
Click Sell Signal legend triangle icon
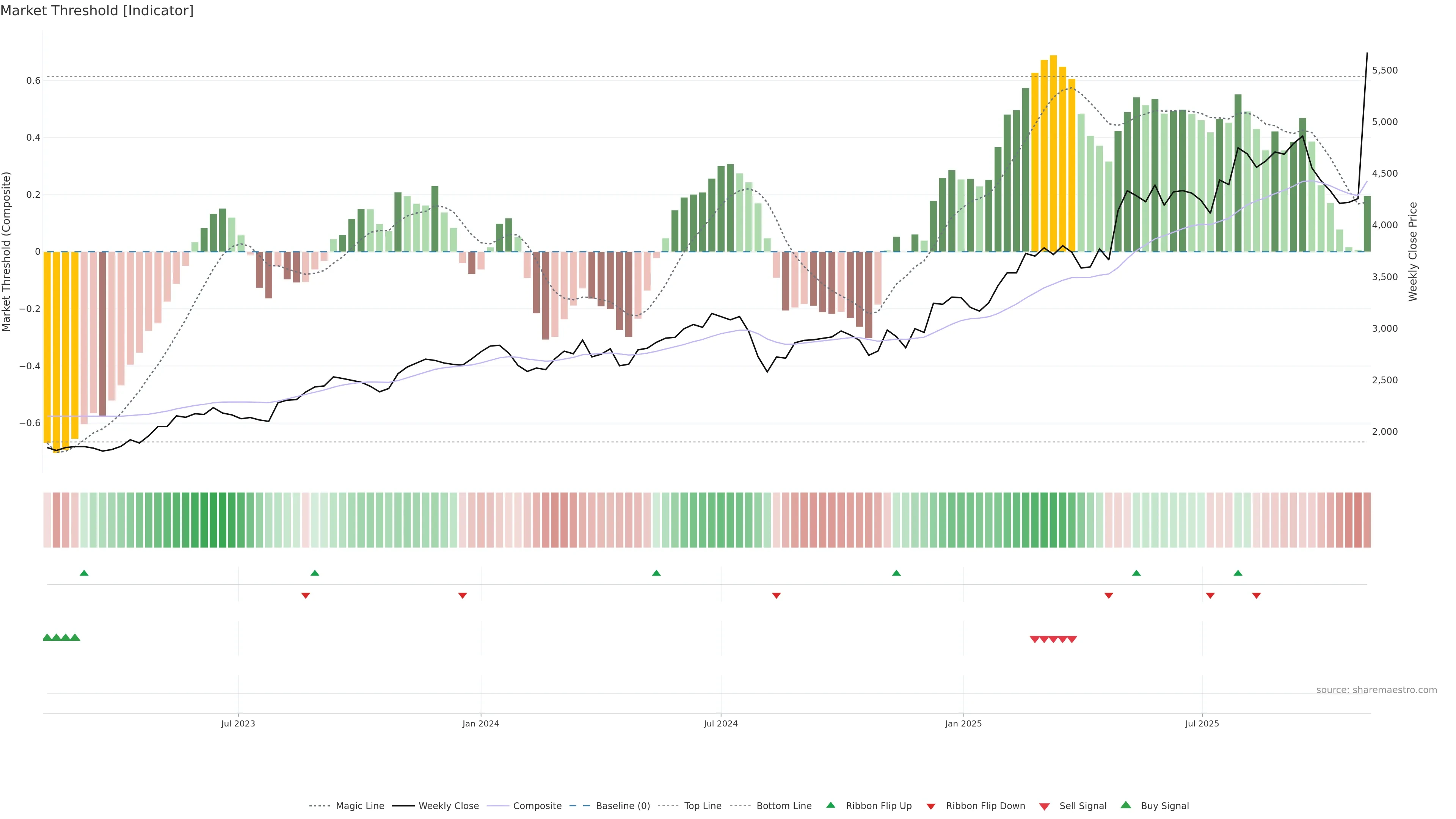[x=1045, y=806]
